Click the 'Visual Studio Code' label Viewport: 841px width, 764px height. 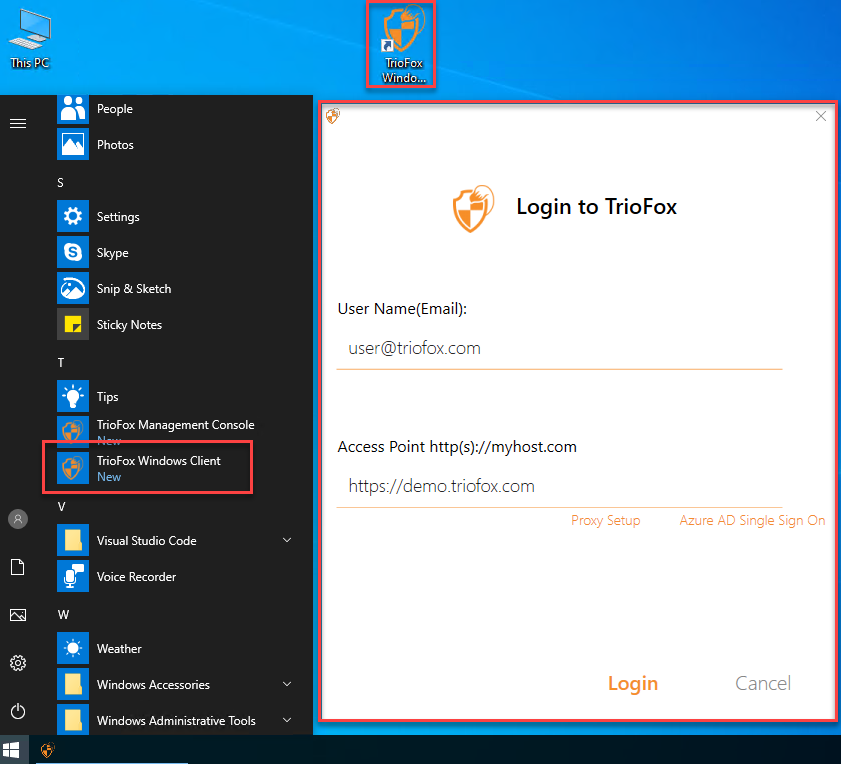[146, 540]
